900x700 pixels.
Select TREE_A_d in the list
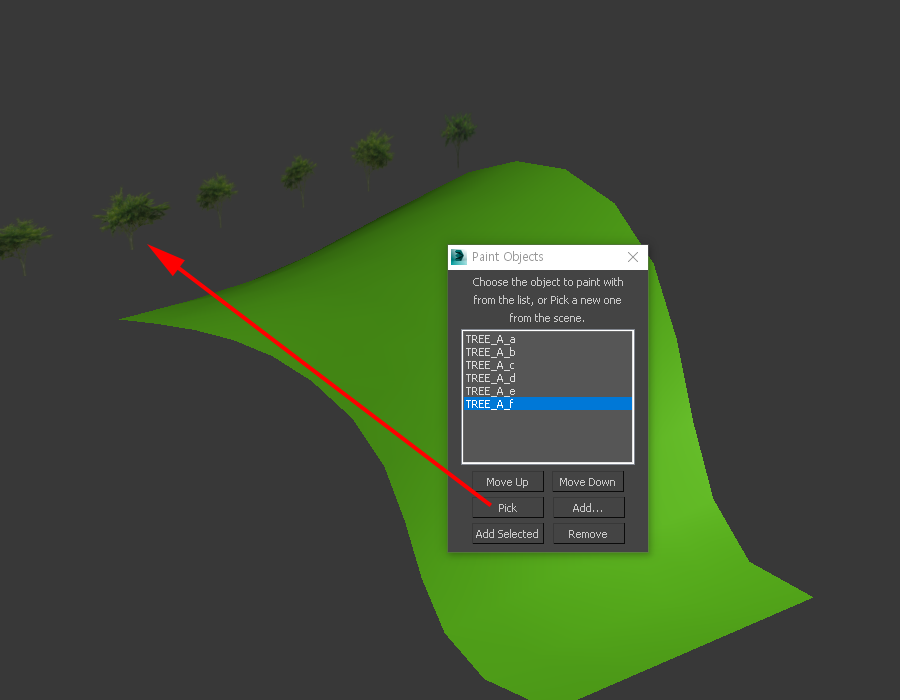coord(548,378)
